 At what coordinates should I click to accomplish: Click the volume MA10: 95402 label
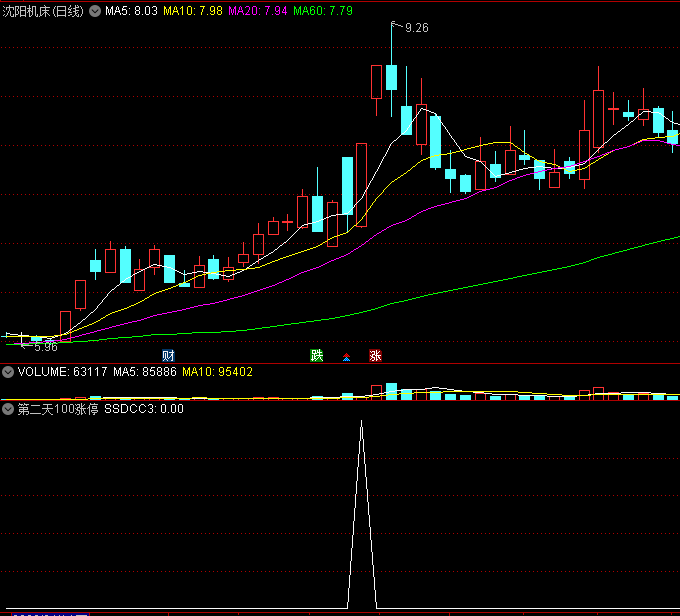(217, 372)
